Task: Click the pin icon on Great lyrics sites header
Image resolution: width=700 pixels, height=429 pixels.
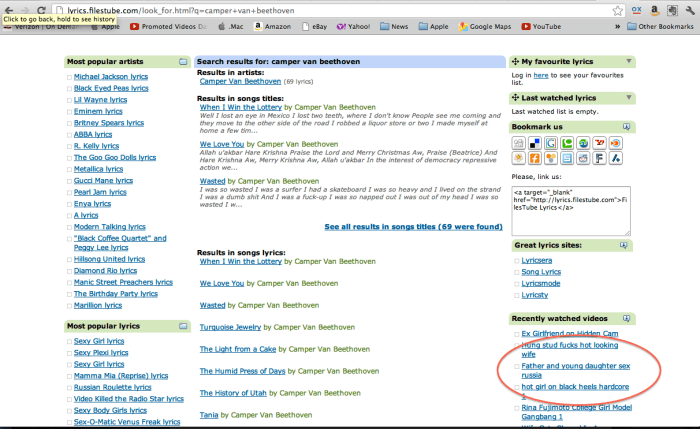Action: [x=624, y=245]
